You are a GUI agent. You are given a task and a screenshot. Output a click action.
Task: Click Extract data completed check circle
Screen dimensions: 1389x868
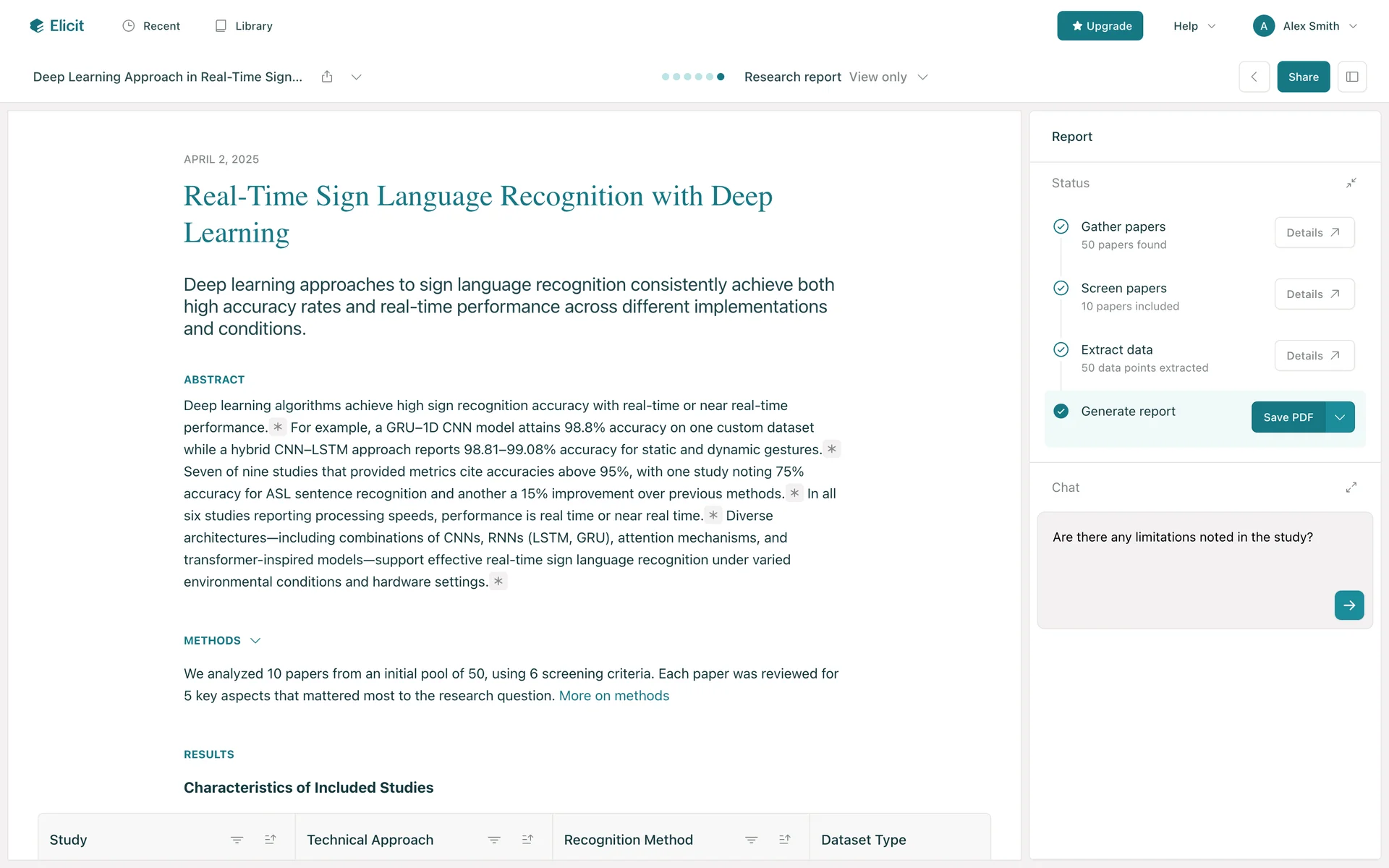tap(1061, 350)
